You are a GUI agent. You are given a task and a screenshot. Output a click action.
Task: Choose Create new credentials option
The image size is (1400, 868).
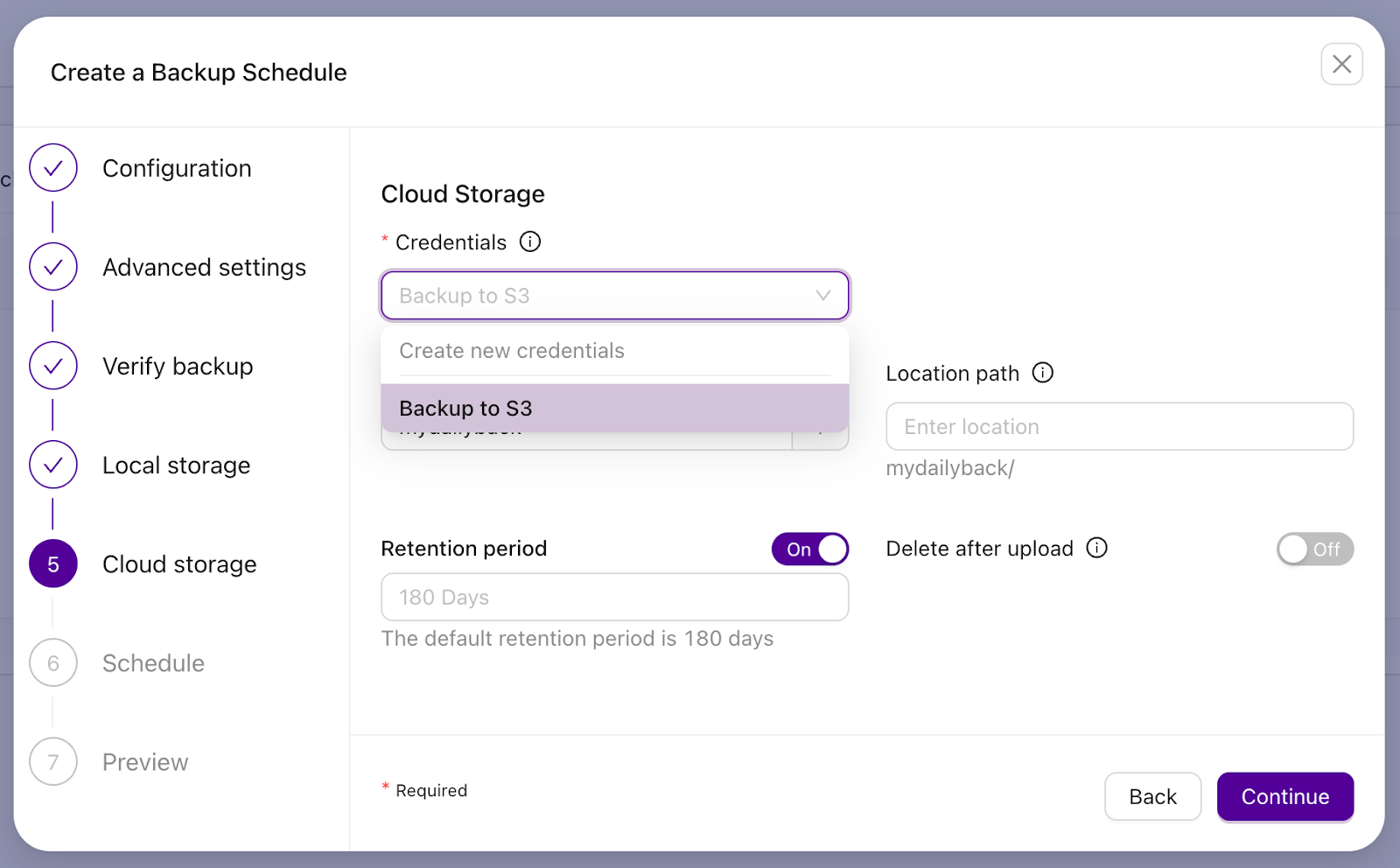click(615, 351)
